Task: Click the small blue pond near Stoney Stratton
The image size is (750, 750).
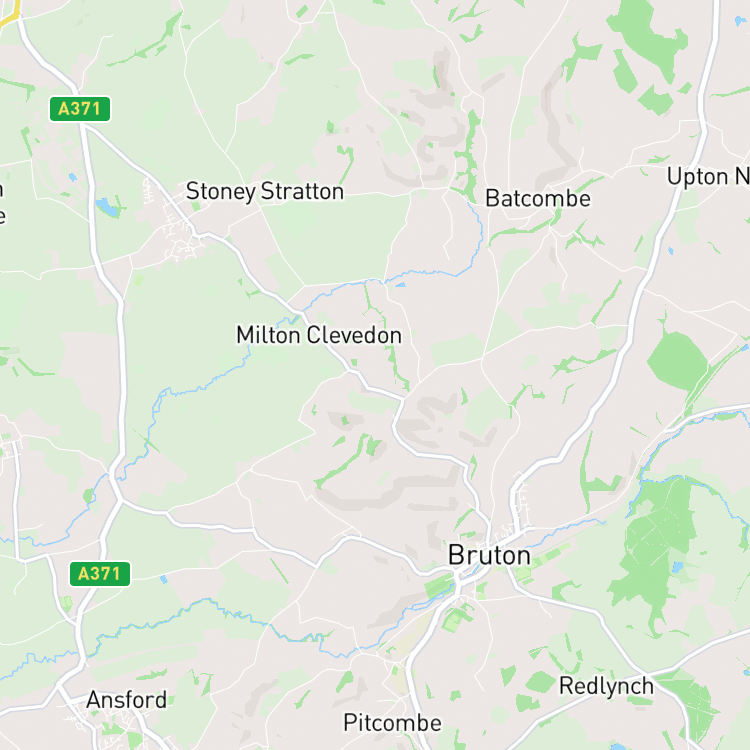Action: 107,207
